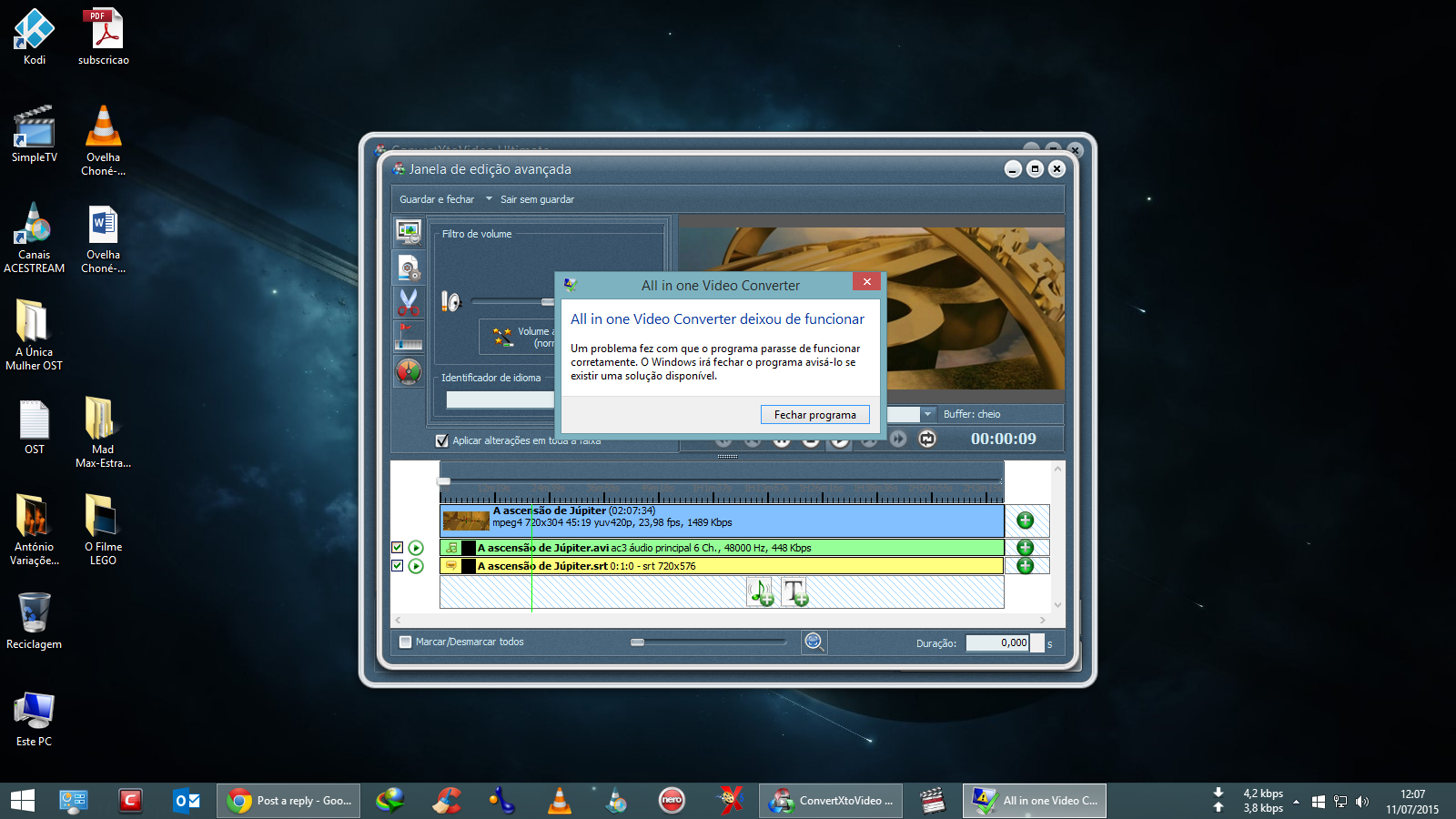Click the timeline zoom slider handle
Screen dimensions: 1456x819
(x=638, y=642)
